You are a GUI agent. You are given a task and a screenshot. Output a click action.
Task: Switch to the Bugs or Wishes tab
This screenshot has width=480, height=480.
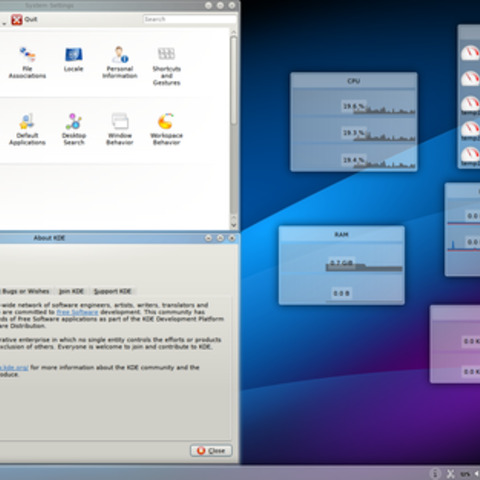(x=25, y=291)
